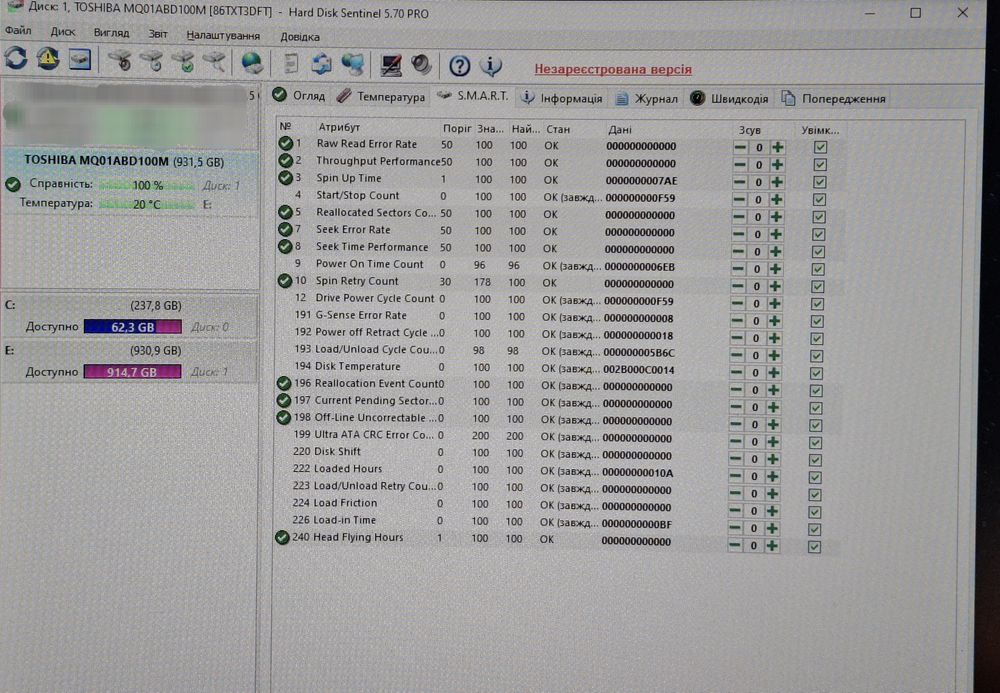Image resolution: width=1000 pixels, height=693 pixels.
Task: Disable the Disk Temperature attribute checkbox
Action: click(x=817, y=373)
